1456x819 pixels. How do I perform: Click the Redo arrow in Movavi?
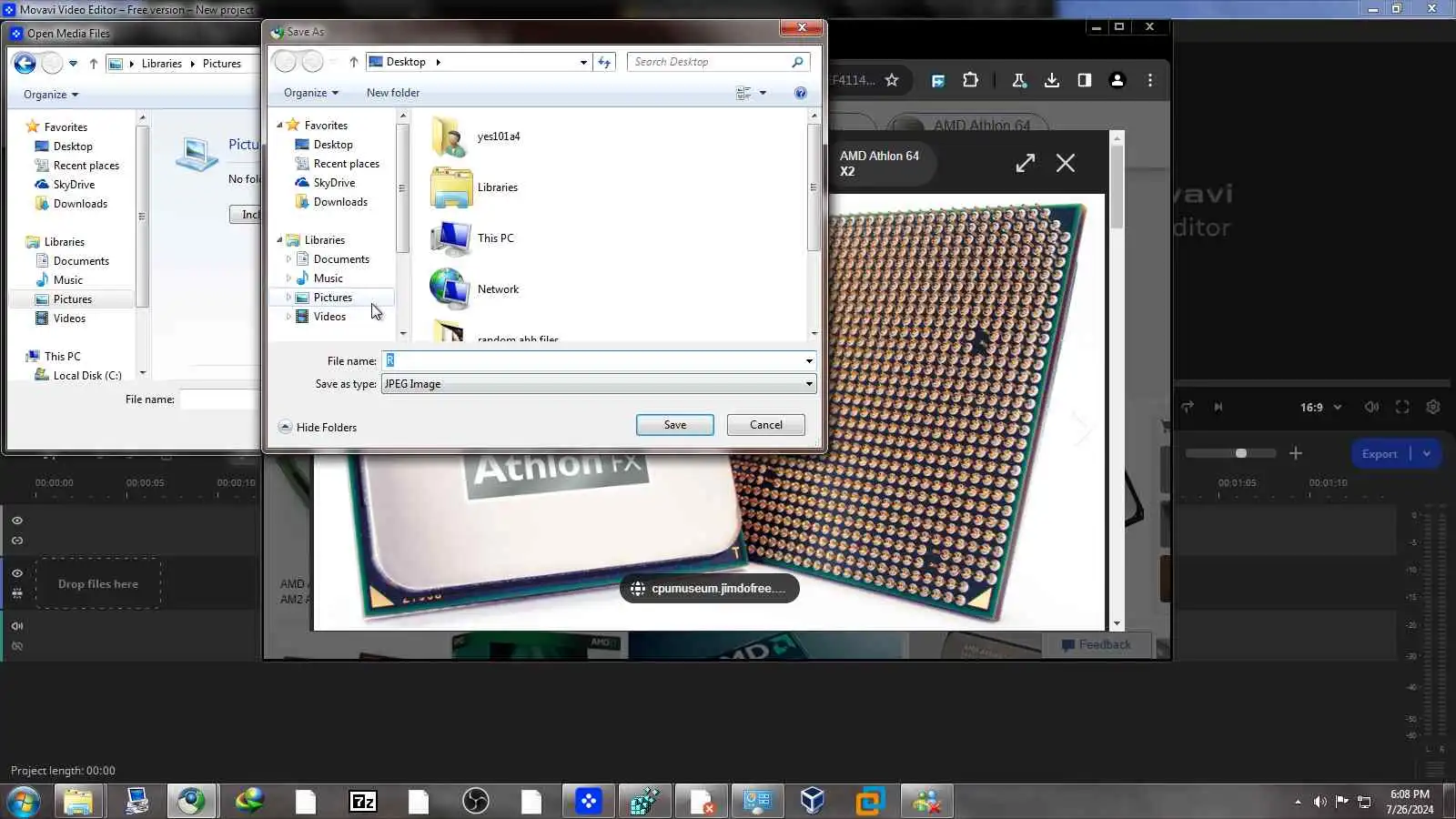1188,407
